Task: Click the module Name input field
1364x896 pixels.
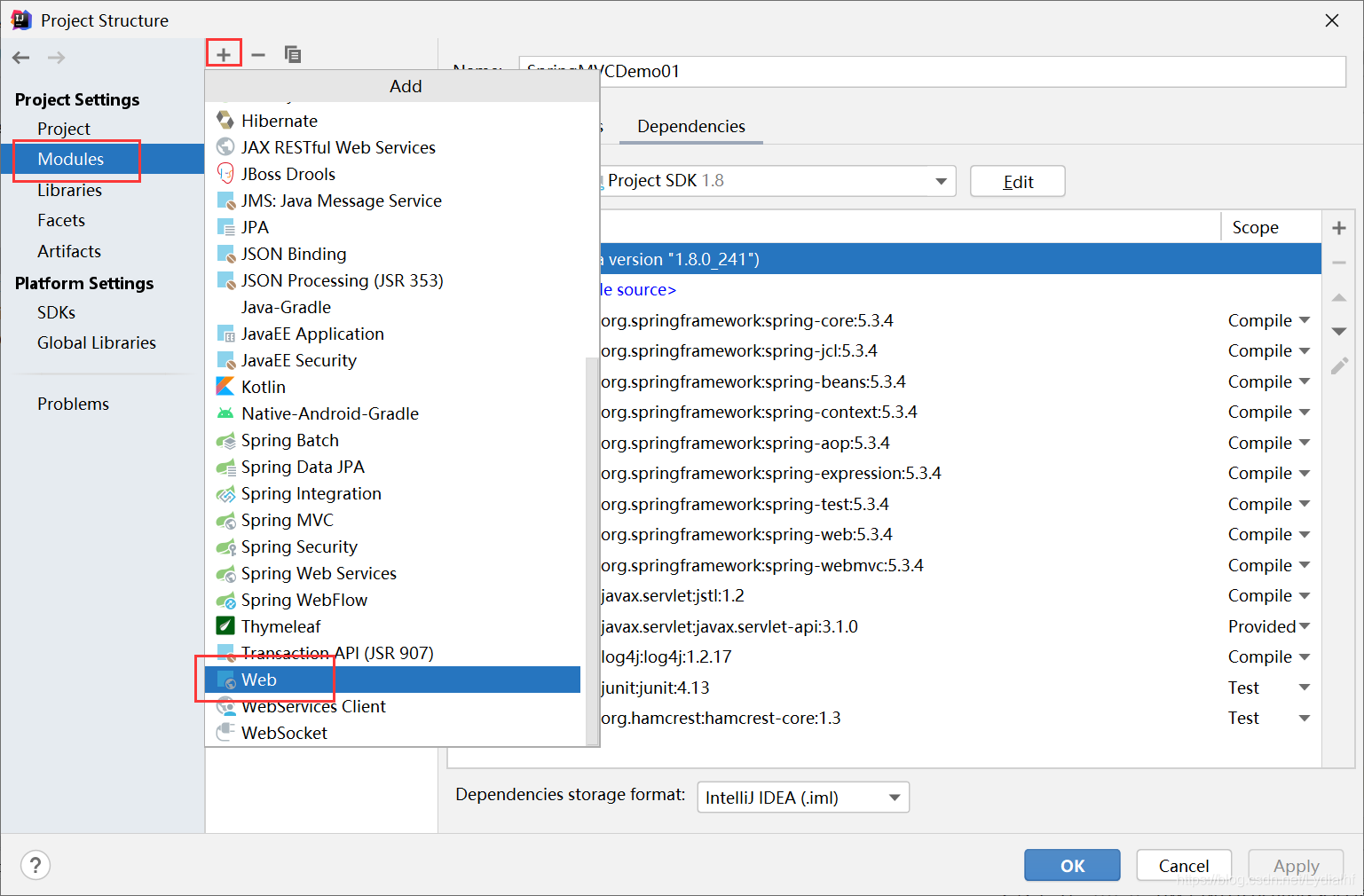Action: pyautogui.click(x=932, y=71)
